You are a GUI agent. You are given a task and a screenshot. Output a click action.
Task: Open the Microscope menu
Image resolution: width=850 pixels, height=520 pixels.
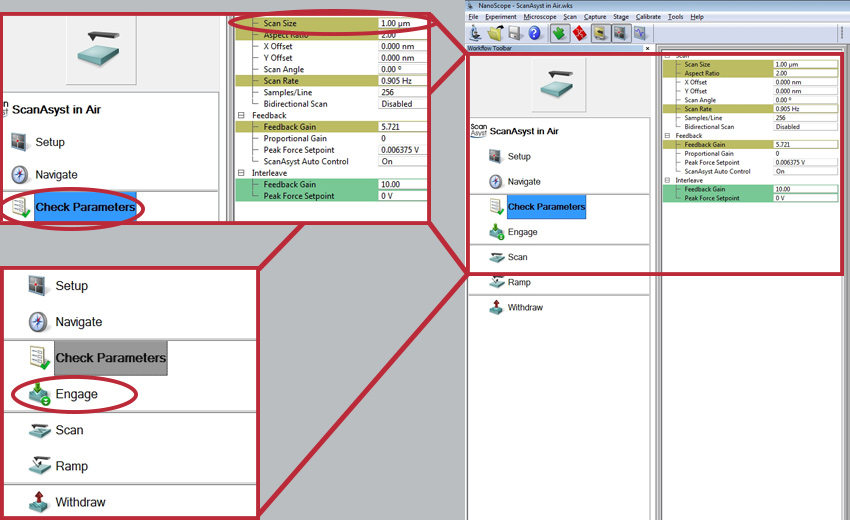[x=539, y=17]
